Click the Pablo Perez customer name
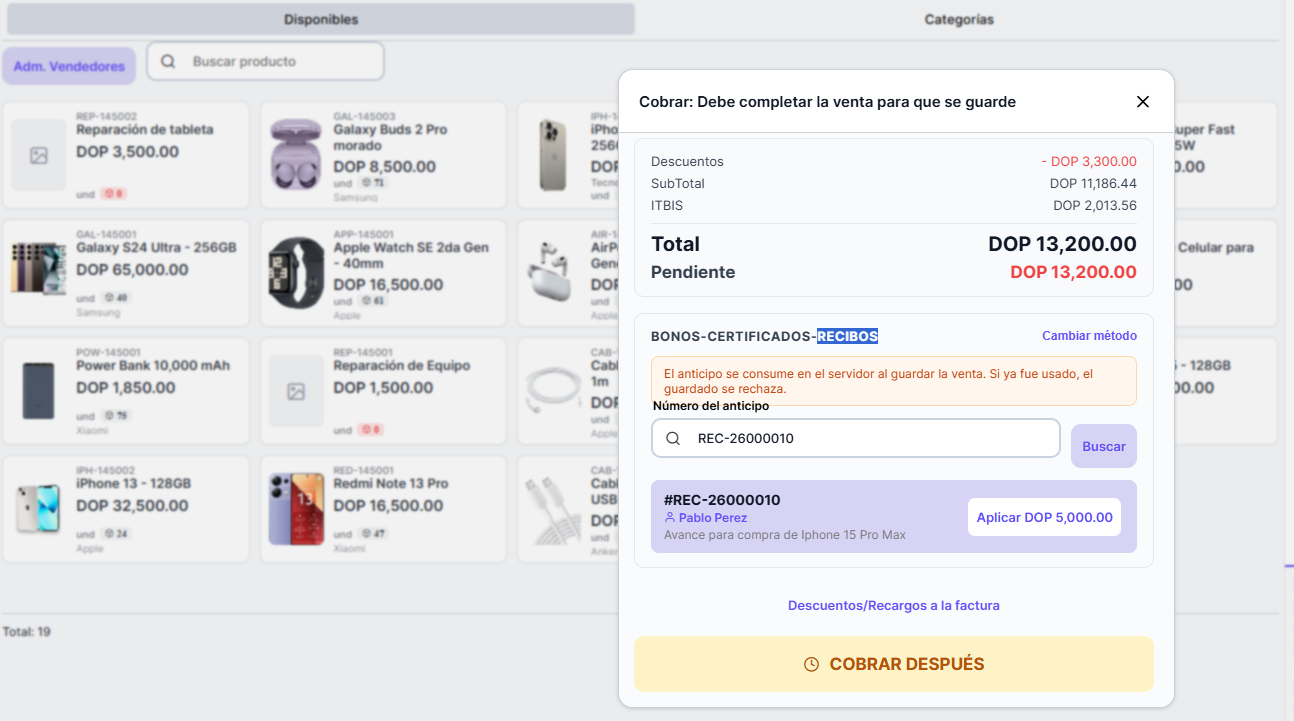Image resolution: width=1294 pixels, height=721 pixels. coord(713,518)
